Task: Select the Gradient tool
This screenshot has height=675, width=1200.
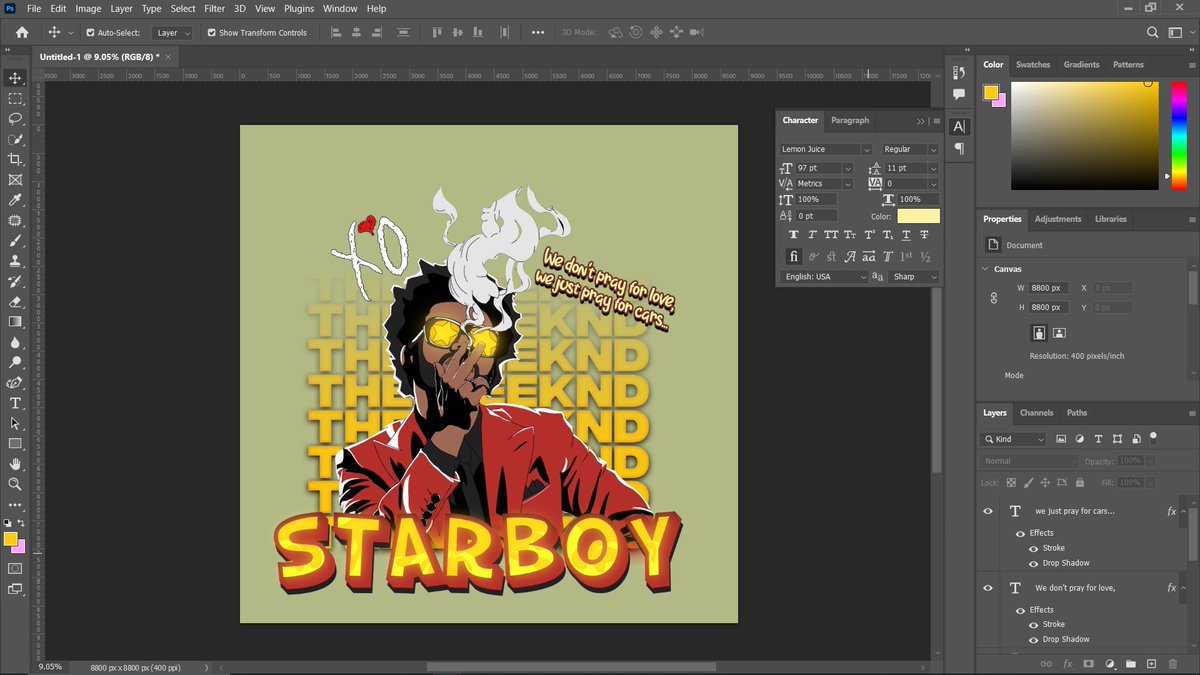Action: [x=15, y=322]
